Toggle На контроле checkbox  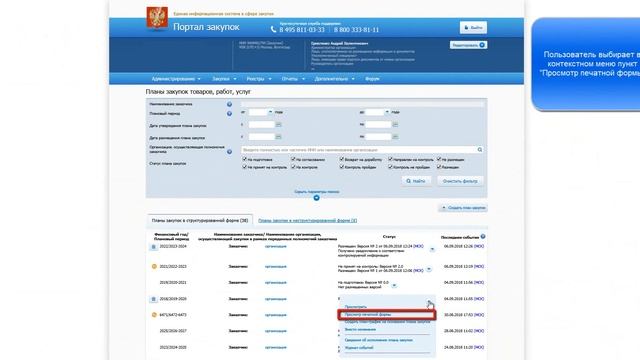tap(293, 167)
